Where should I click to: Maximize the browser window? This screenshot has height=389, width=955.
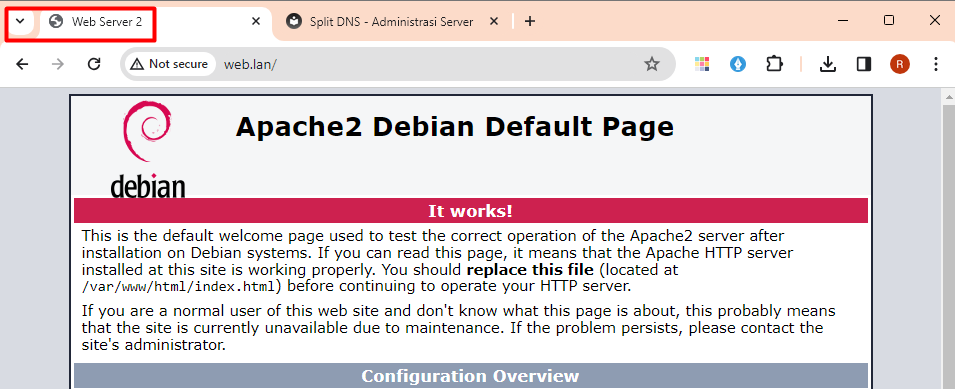(x=889, y=21)
